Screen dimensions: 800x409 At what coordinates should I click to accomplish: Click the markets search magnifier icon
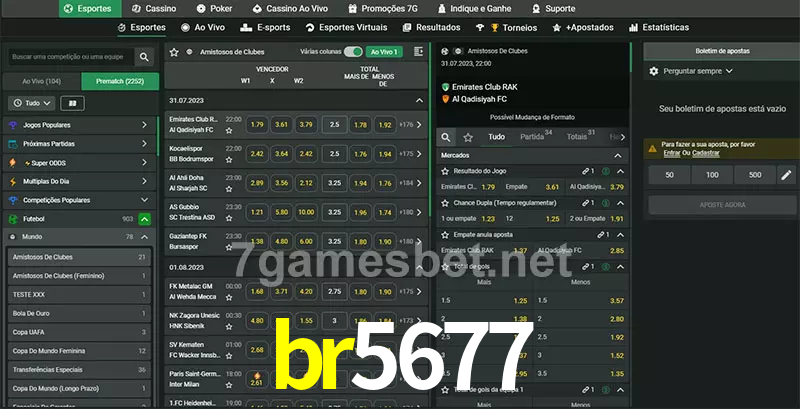tap(446, 137)
